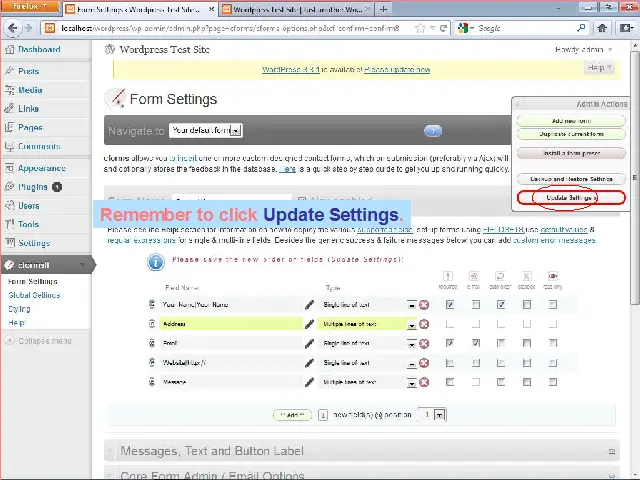
Task: Click the Update Settings button
Action: pyautogui.click(x=571, y=198)
